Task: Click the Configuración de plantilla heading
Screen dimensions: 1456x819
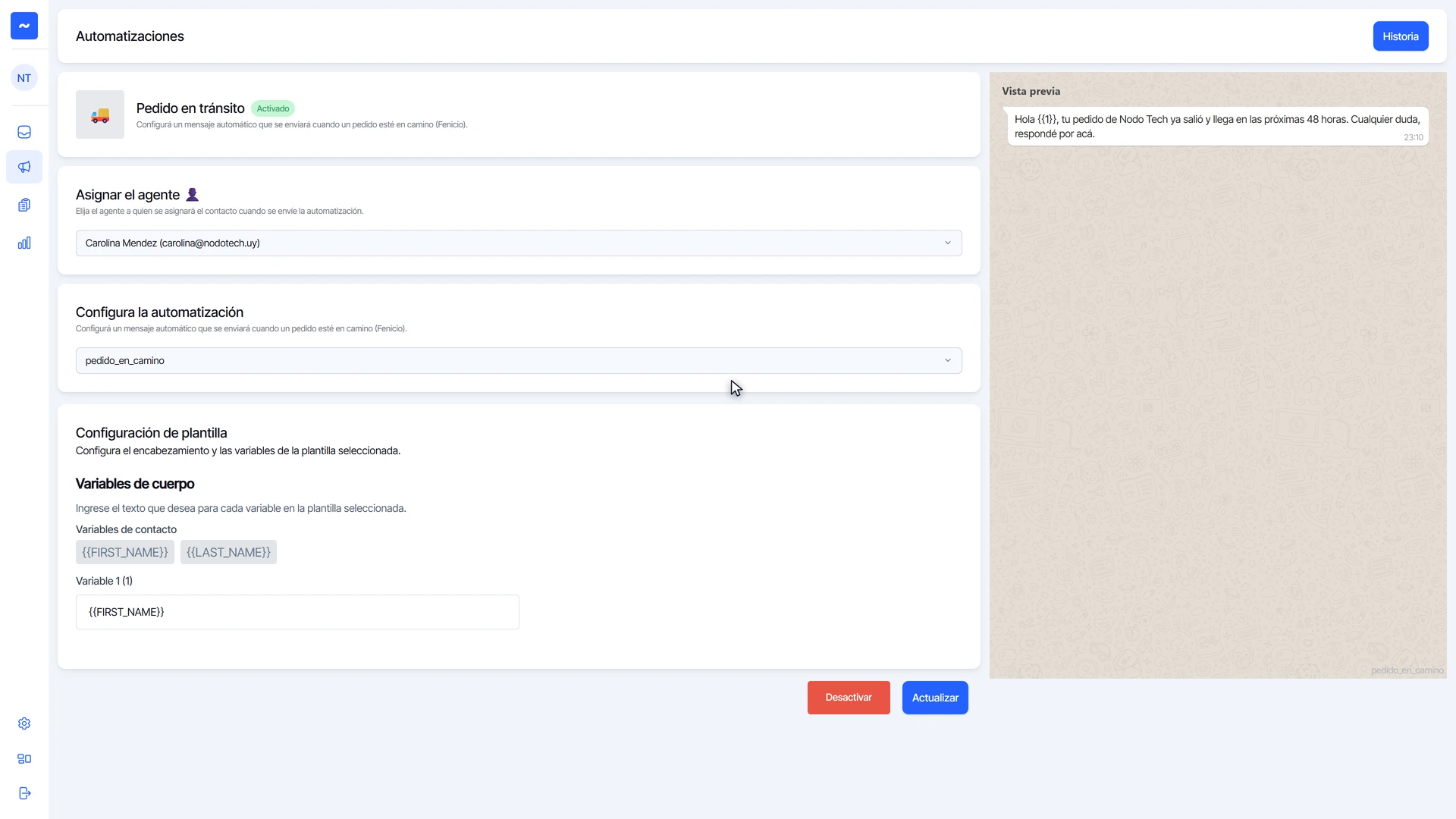Action: (x=152, y=433)
